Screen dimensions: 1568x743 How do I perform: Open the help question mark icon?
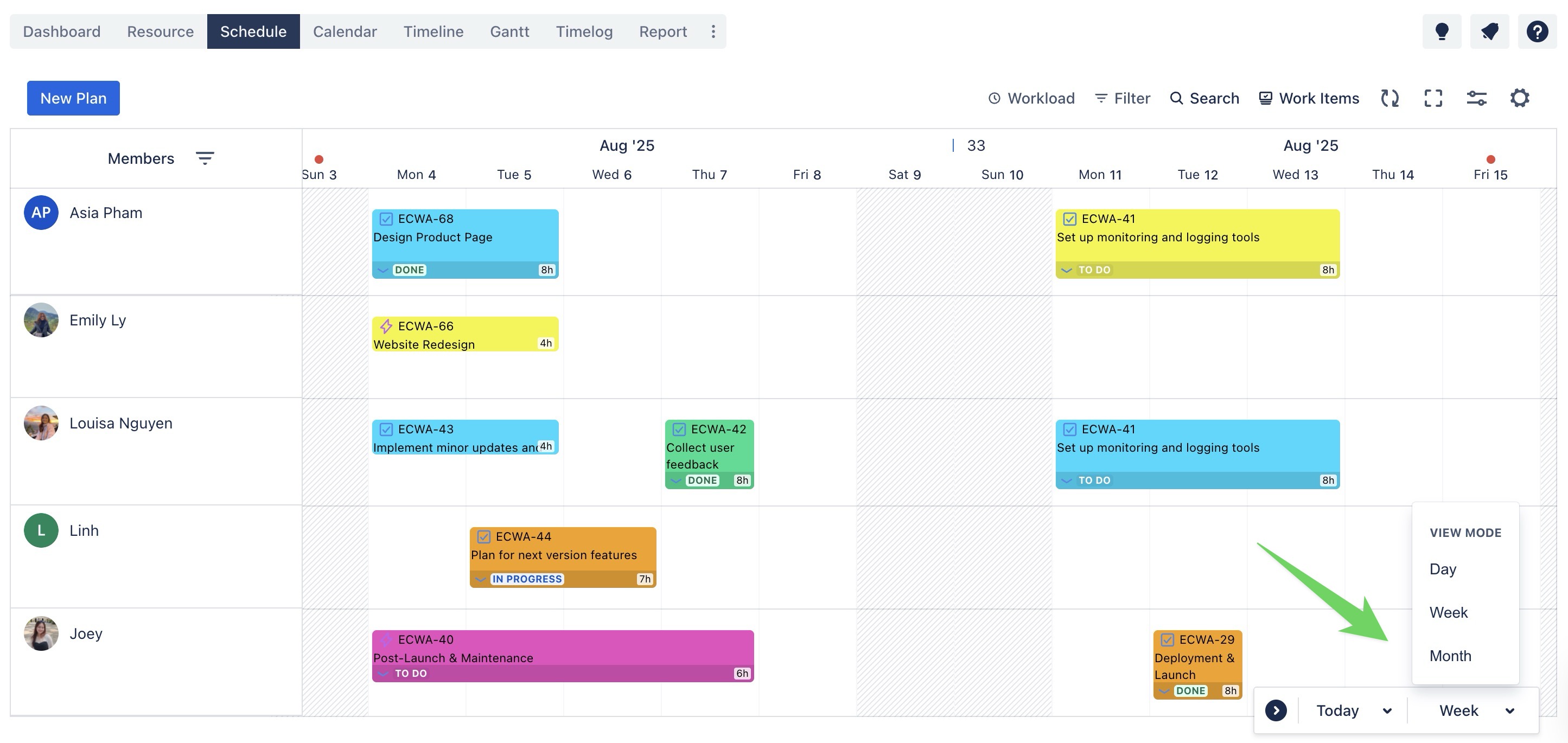[1537, 31]
